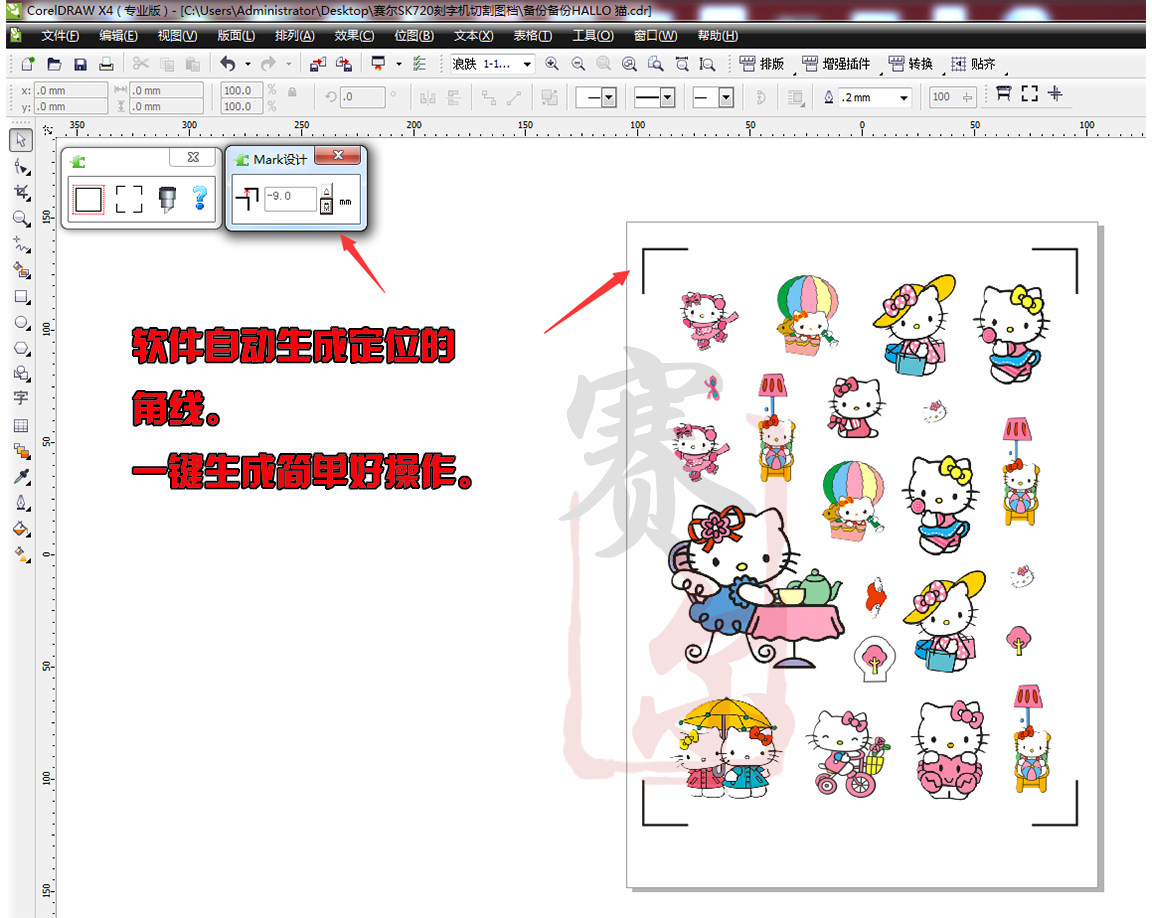Click the ruler origin corner box
1152x918 pixels.
[x=48, y=130]
